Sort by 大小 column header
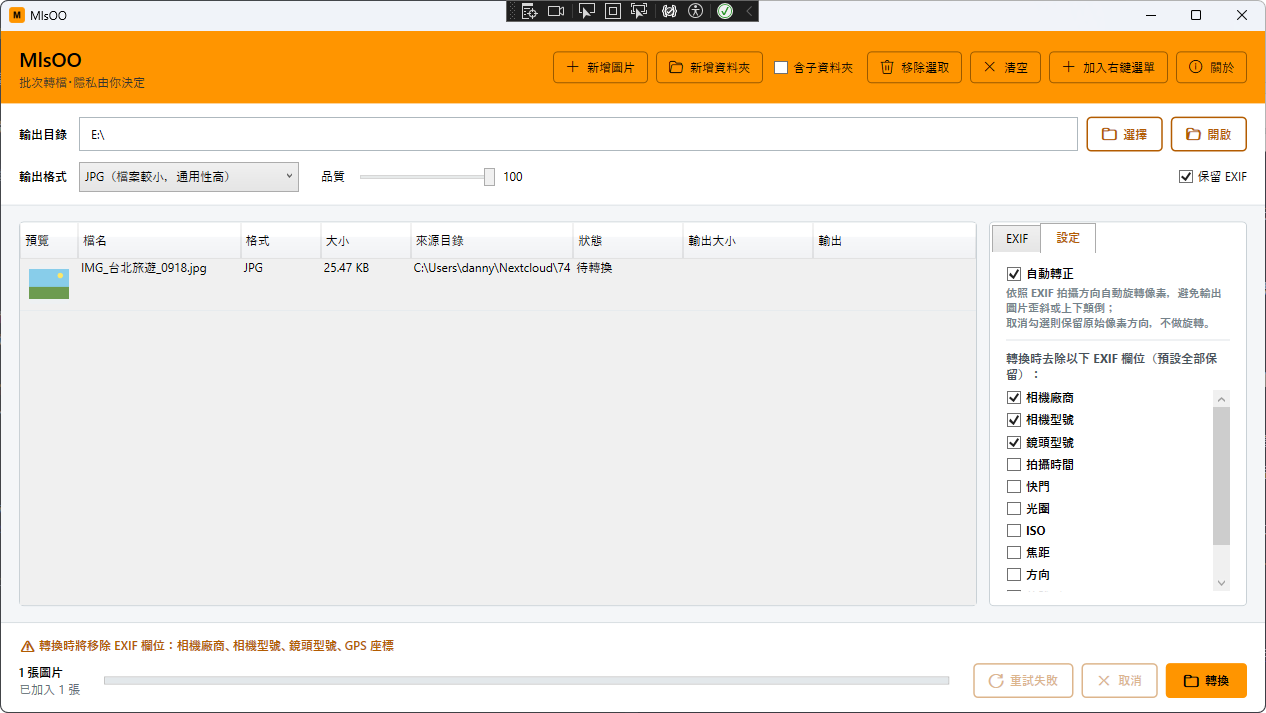1266x713 pixels. [x=366, y=241]
